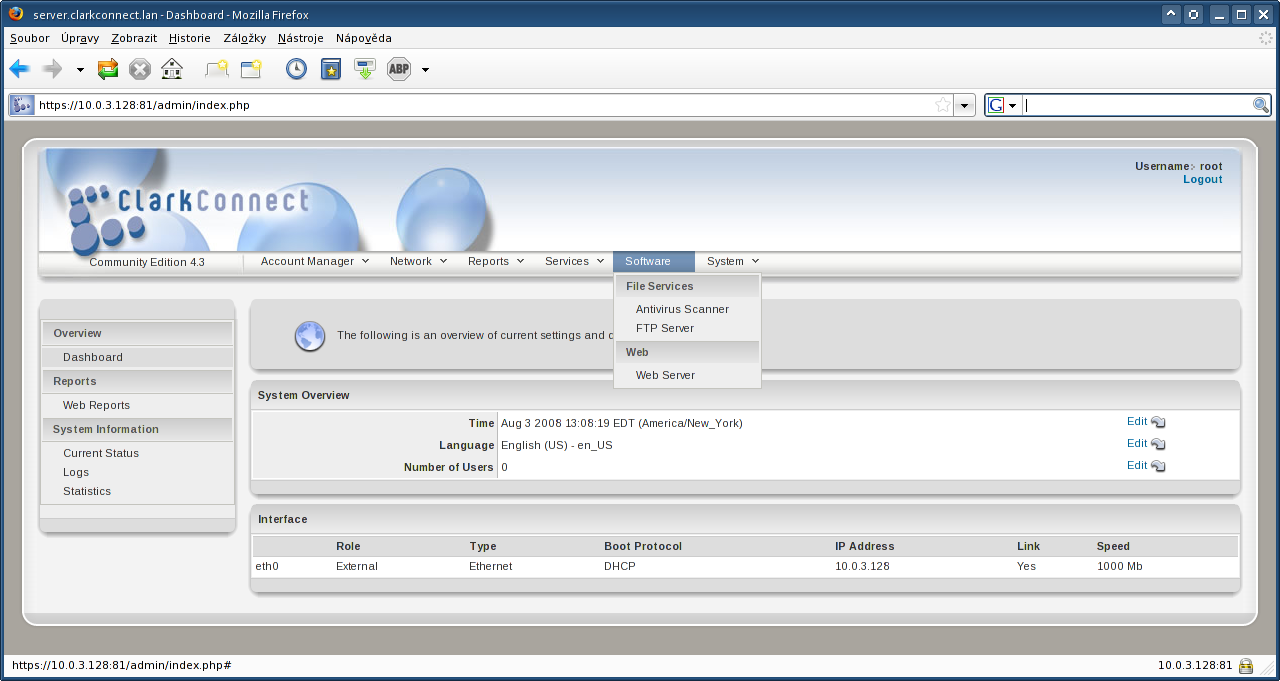Click the DHCP boot protocol cell
Viewport: 1280px width, 681px height.
click(x=620, y=567)
